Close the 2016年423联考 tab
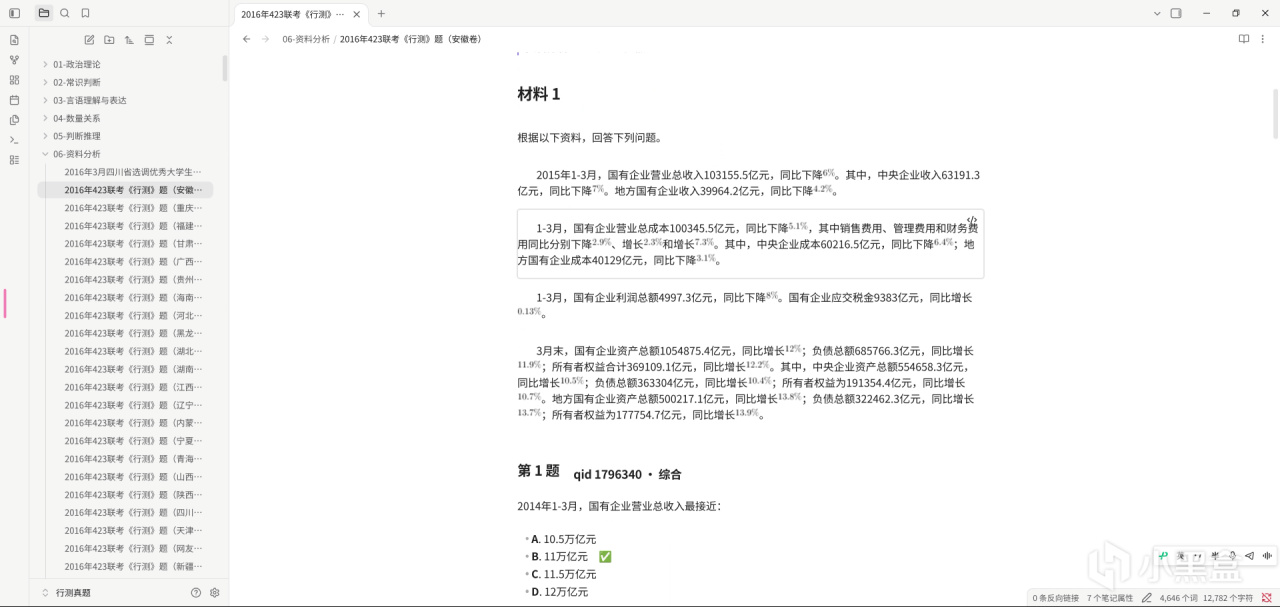Image resolution: width=1280 pixels, height=607 pixels. [x=359, y=14]
